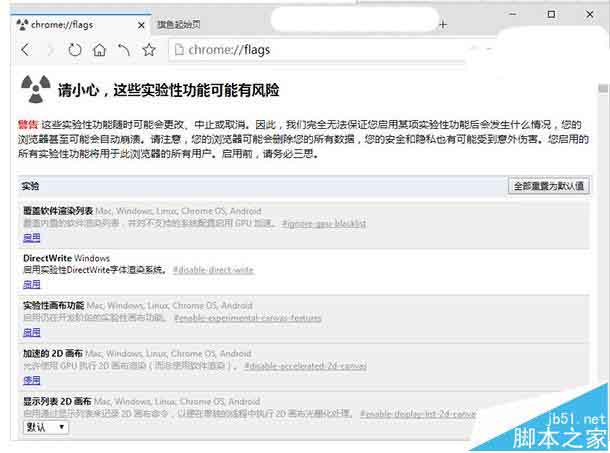Click the page icon in address bar
610x453 pixels.
[179, 50]
